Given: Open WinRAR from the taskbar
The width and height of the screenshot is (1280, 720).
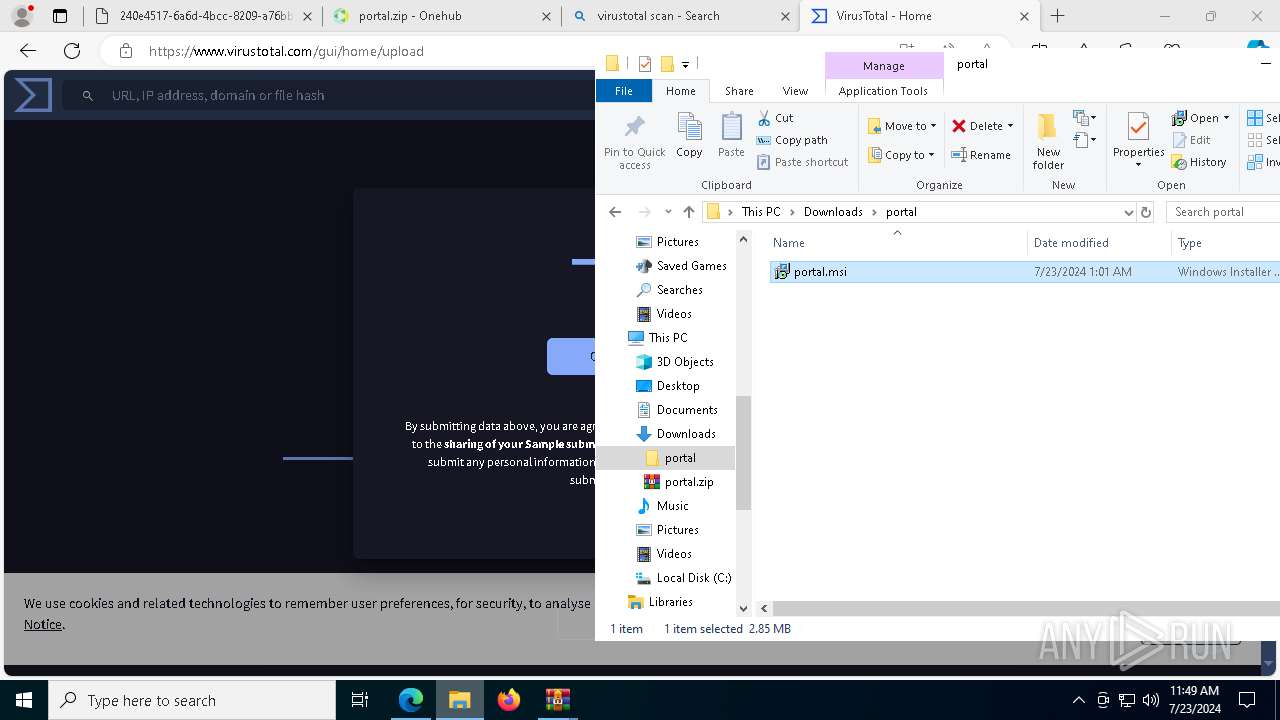Looking at the screenshot, I should [x=557, y=700].
